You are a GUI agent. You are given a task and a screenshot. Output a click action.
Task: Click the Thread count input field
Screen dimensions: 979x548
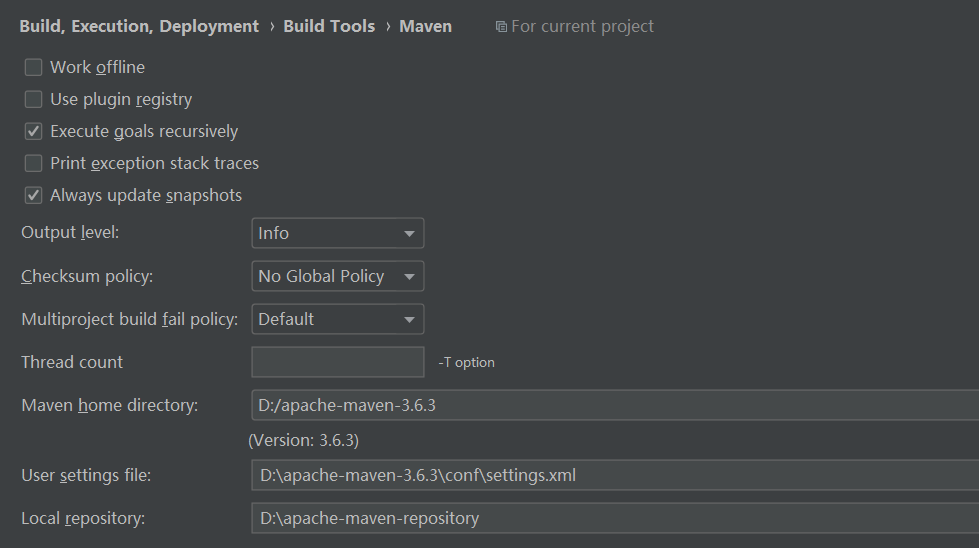tap(338, 362)
